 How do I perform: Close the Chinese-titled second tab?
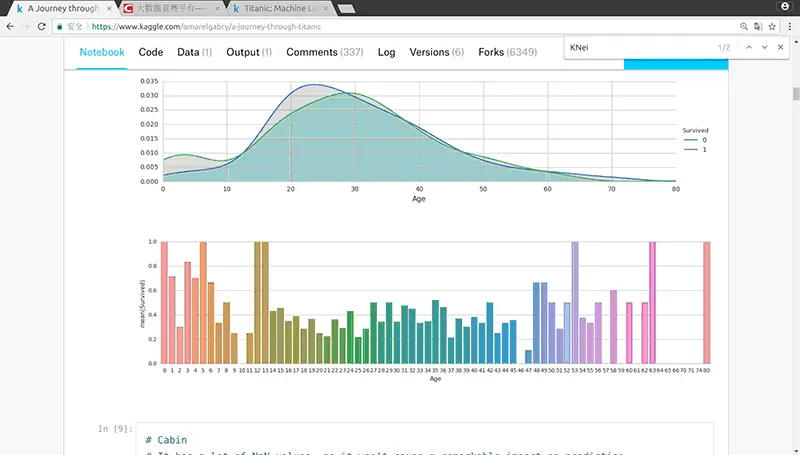(217, 9)
